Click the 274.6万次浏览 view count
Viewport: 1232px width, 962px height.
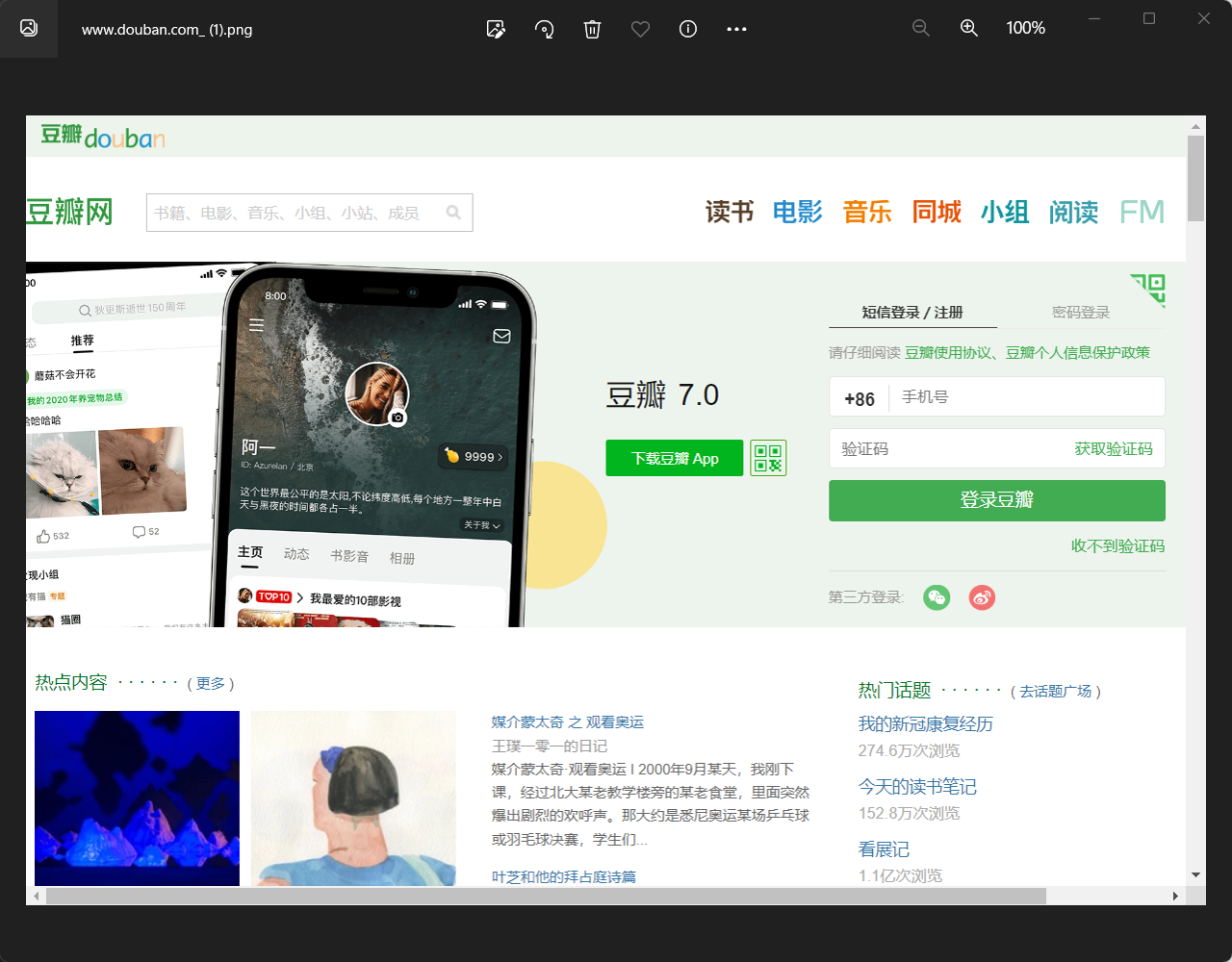[x=909, y=750]
